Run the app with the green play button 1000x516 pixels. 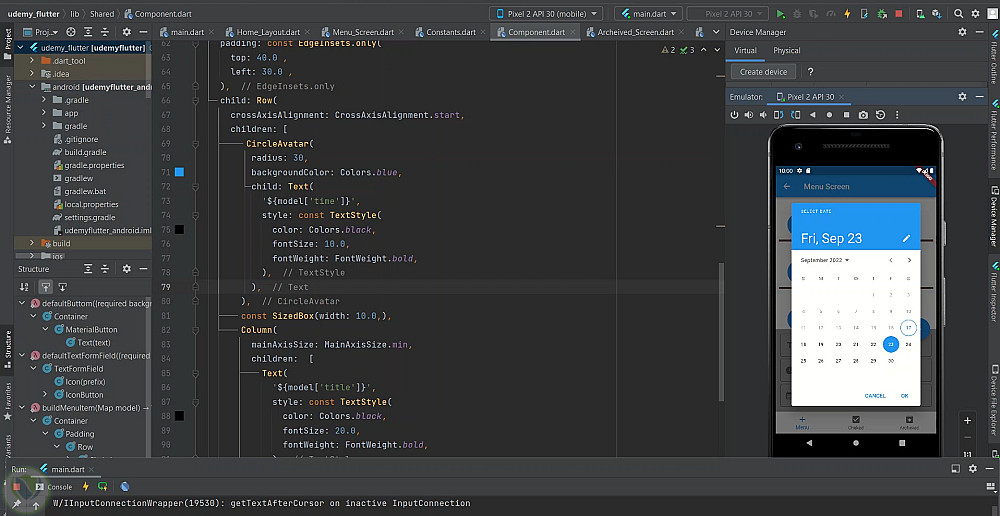click(781, 14)
